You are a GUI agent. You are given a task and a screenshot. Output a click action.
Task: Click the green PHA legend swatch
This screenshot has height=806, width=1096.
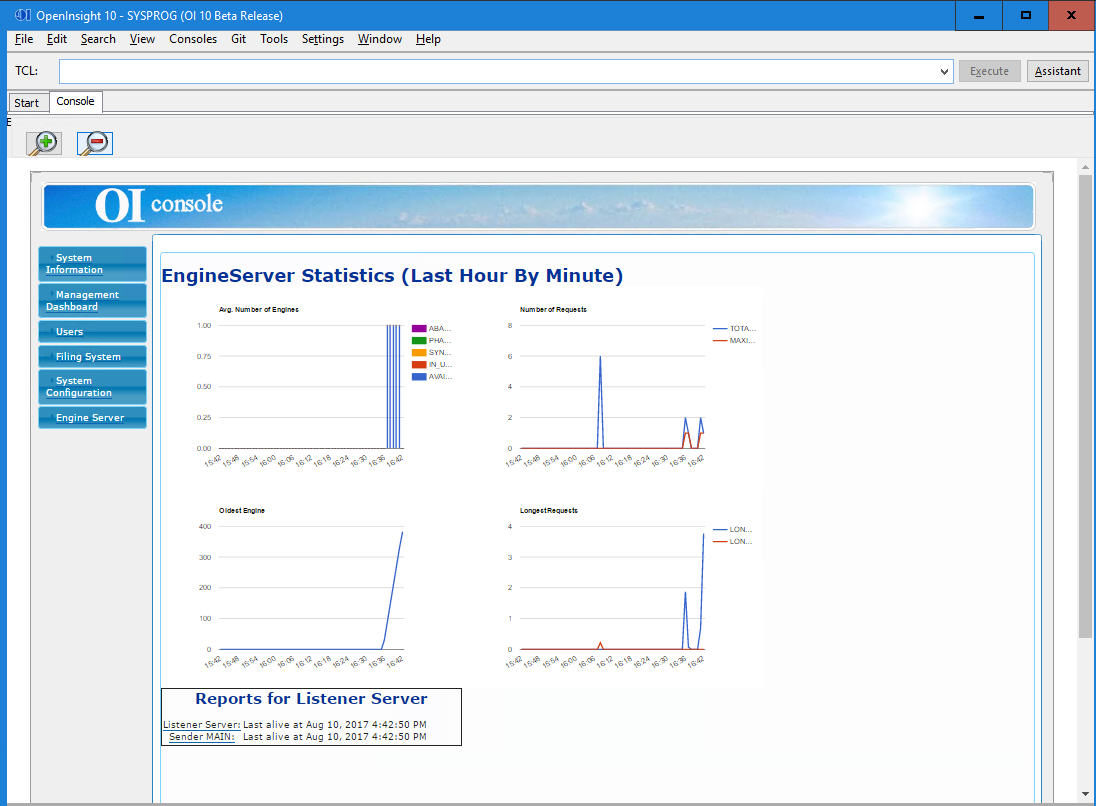[x=419, y=340]
